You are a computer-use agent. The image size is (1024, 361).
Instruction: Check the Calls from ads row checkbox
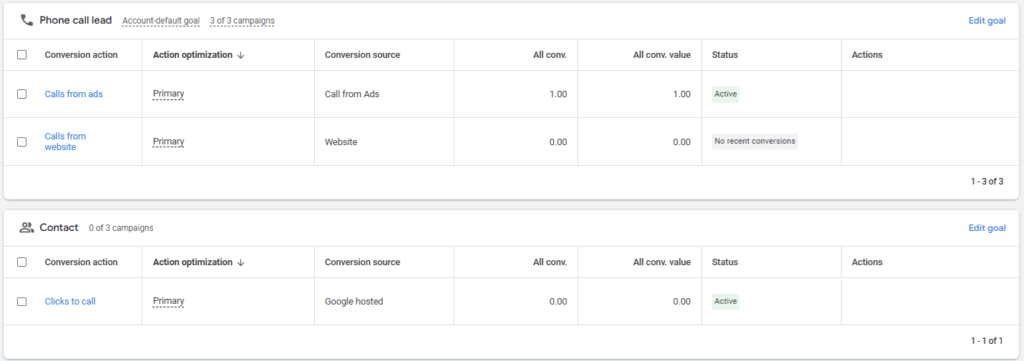pyautogui.click(x=22, y=94)
